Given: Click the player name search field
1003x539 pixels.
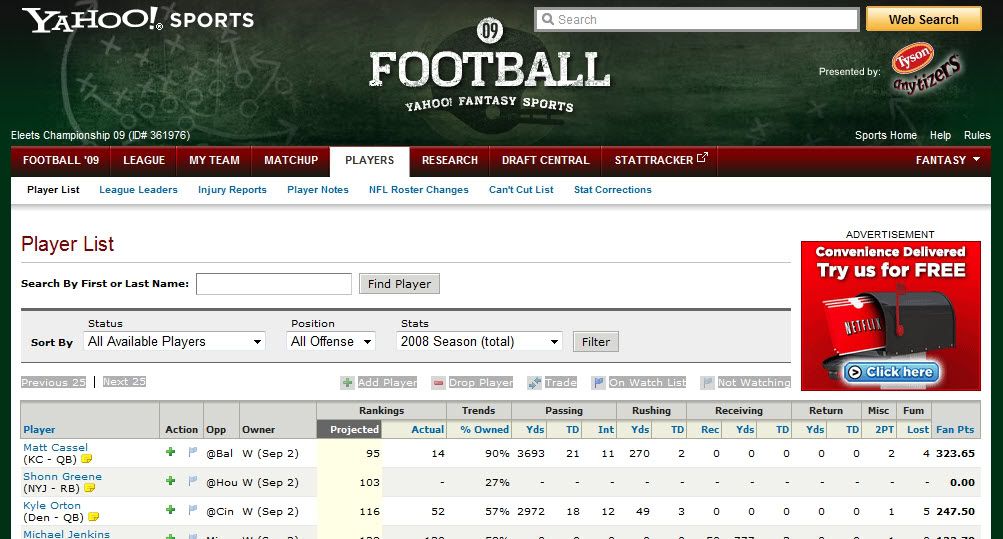Looking at the screenshot, I should click(x=274, y=284).
